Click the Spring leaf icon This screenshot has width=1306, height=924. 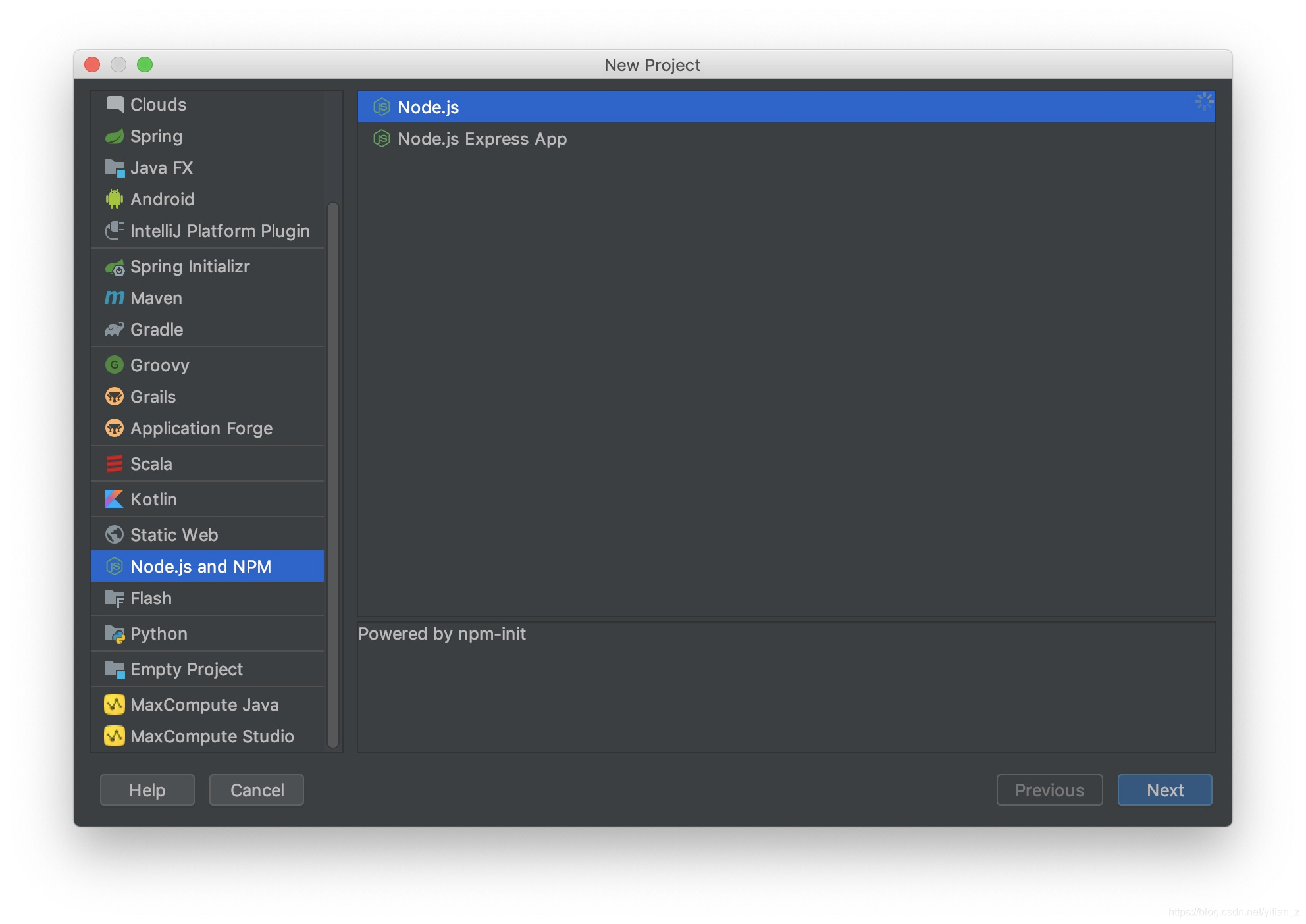(114, 136)
